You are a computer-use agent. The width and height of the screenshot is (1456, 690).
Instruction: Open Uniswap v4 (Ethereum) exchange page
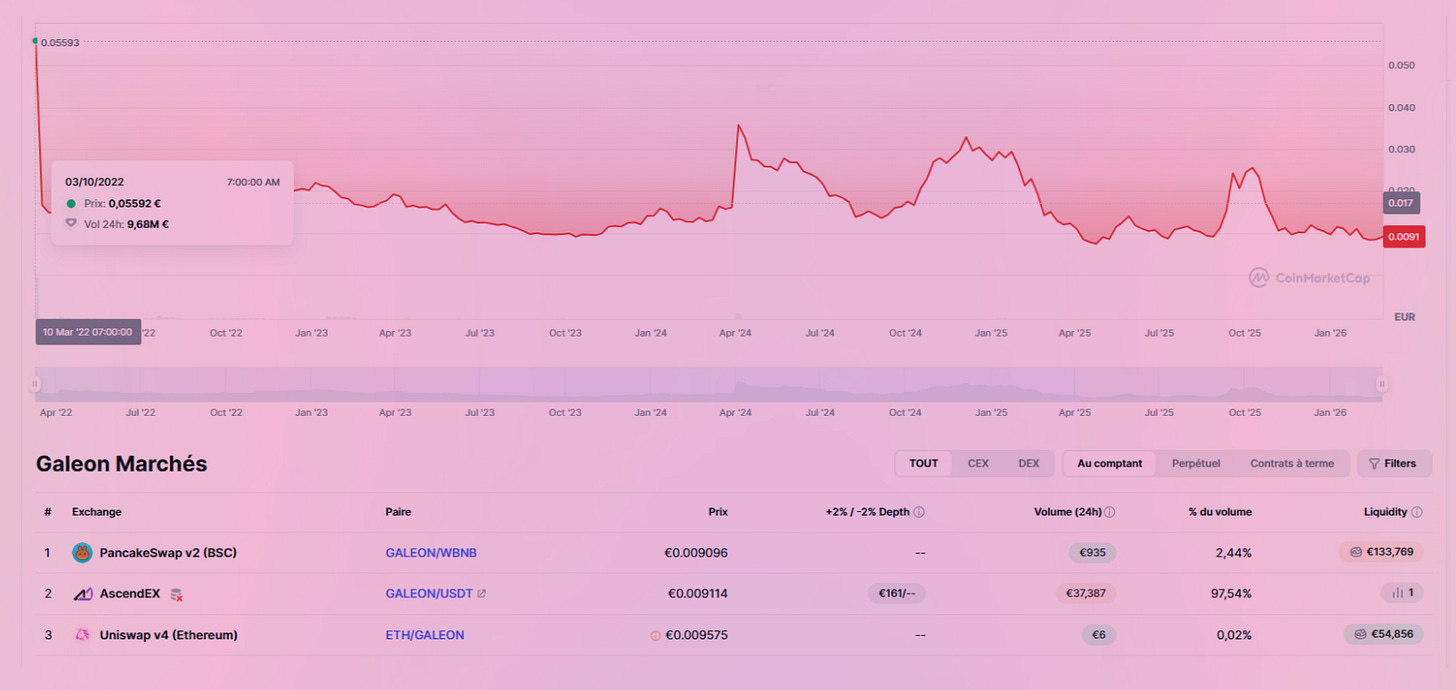(169, 635)
